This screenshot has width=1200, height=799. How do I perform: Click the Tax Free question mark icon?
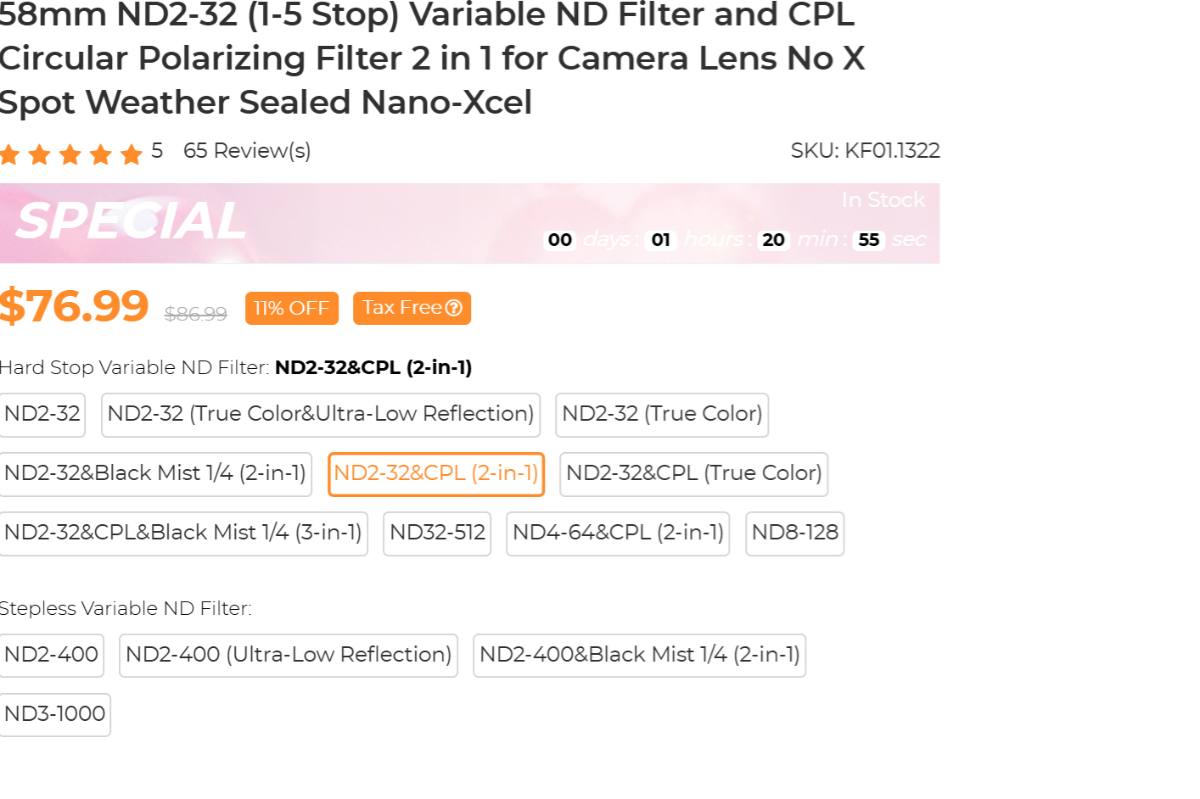(x=454, y=308)
